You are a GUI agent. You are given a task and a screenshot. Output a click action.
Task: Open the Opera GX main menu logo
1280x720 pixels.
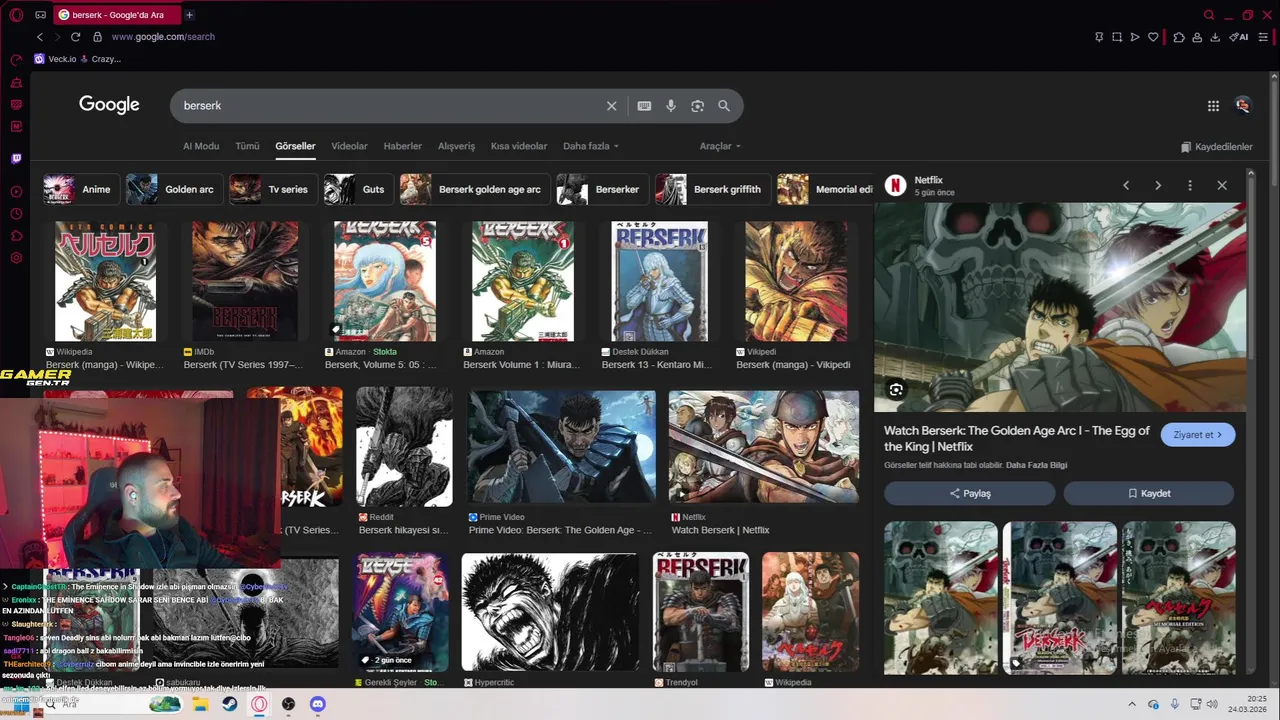point(16,15)
